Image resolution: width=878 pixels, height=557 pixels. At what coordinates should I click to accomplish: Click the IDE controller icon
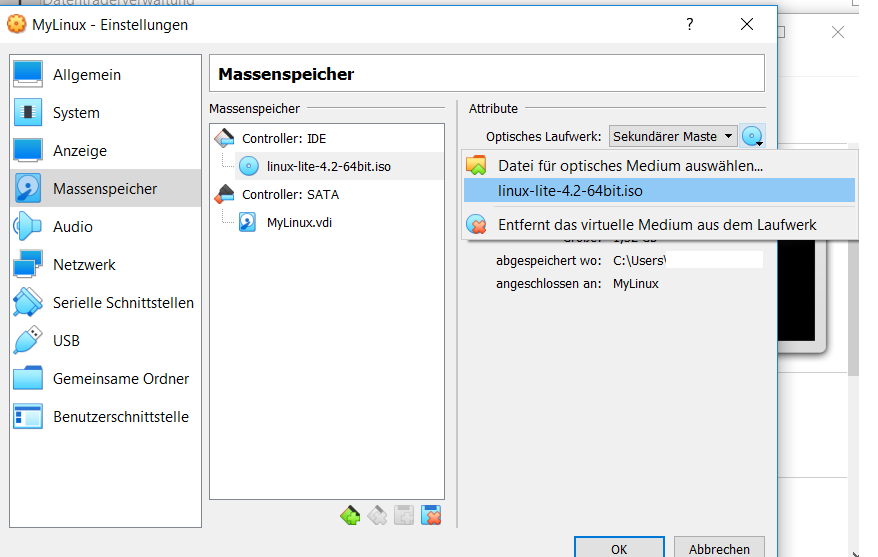[x=225, y=138]
